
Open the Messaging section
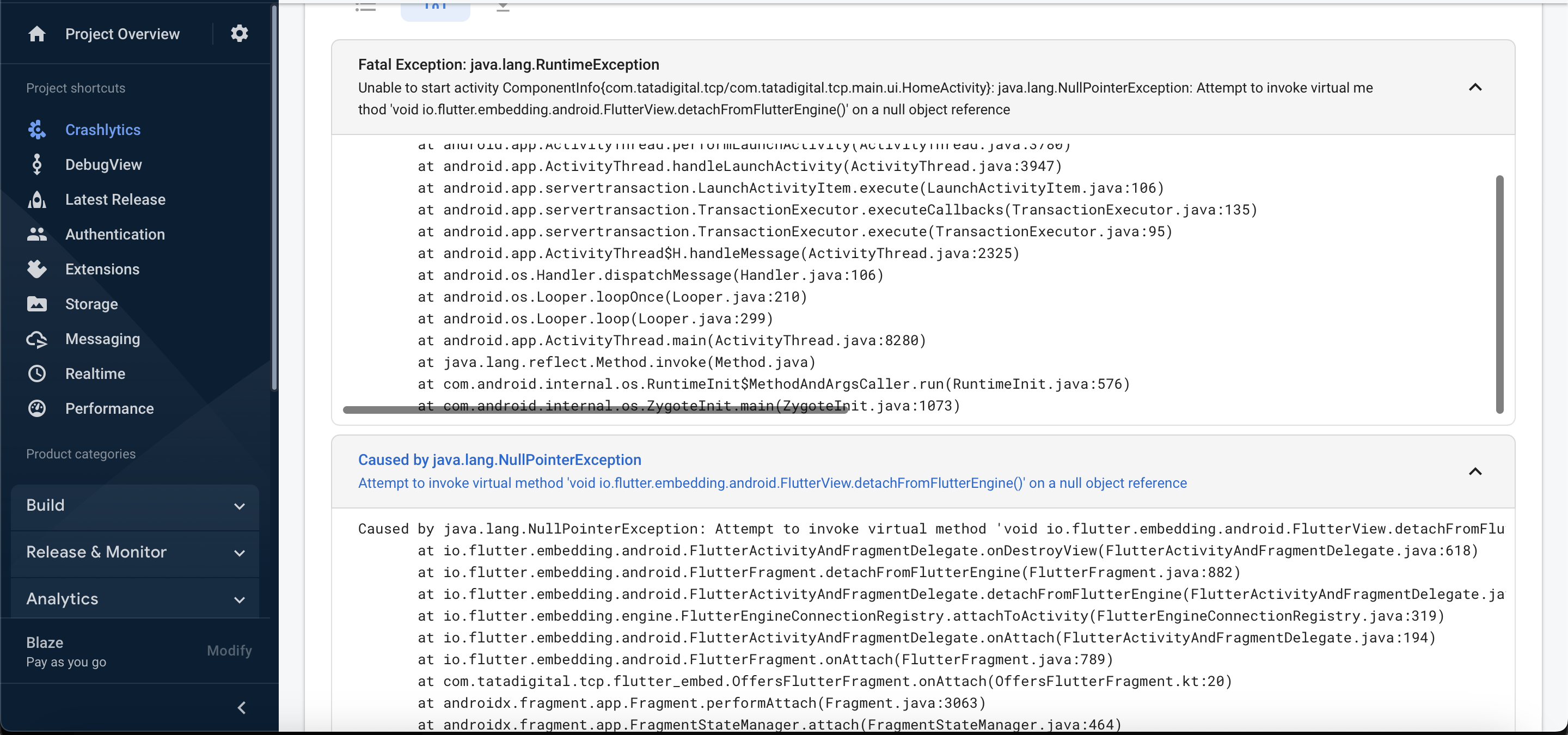[103, 339]
